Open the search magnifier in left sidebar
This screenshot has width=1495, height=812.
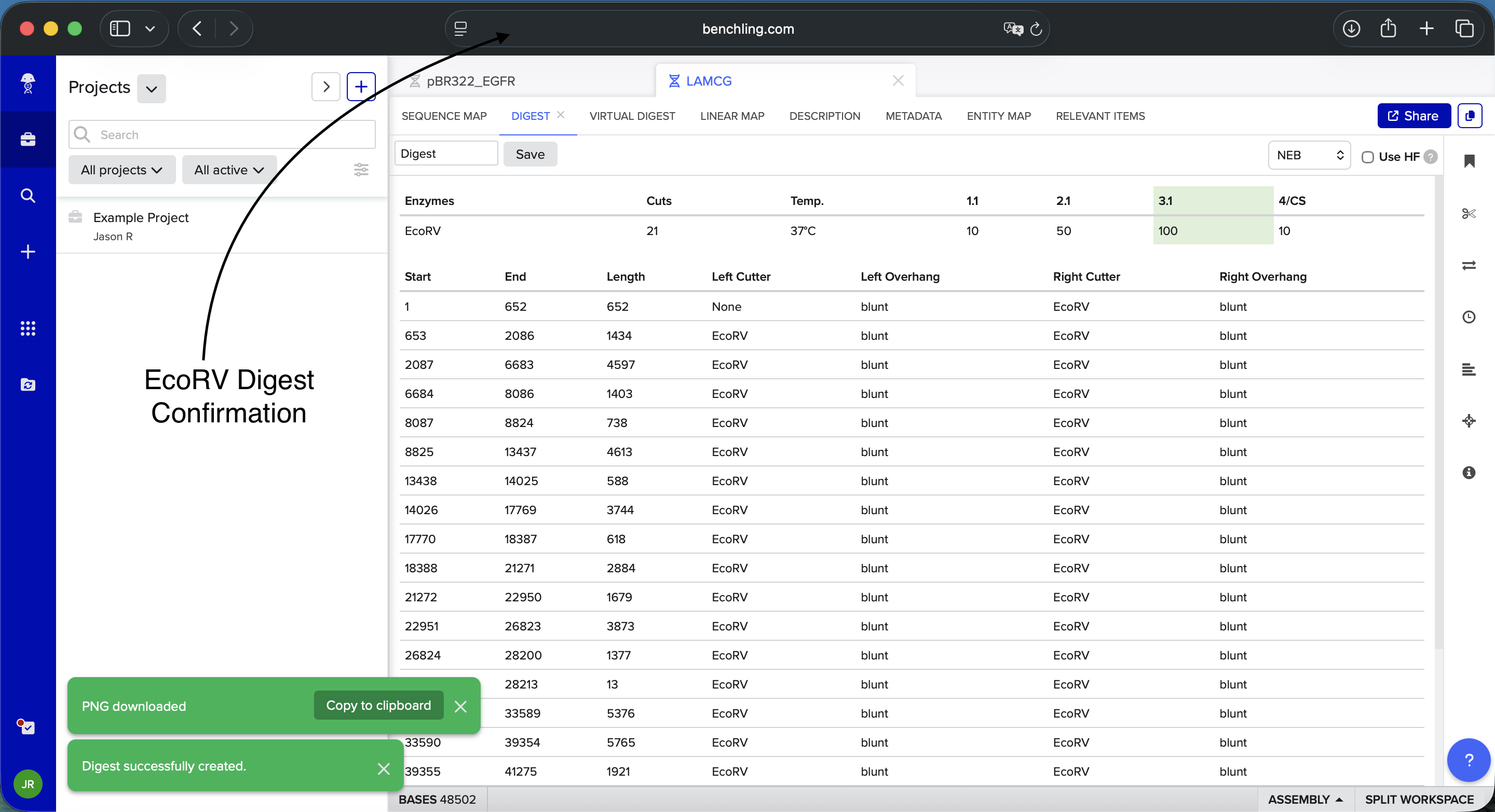point(28,196)
